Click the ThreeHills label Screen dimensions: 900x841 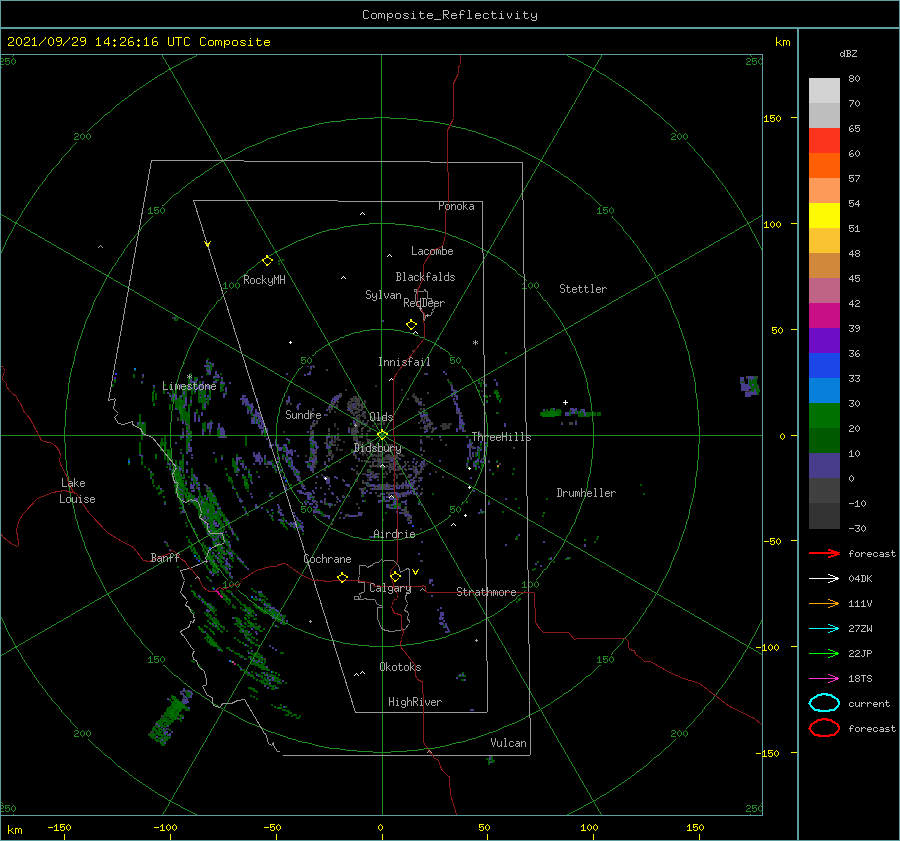[x=502, y=437]
